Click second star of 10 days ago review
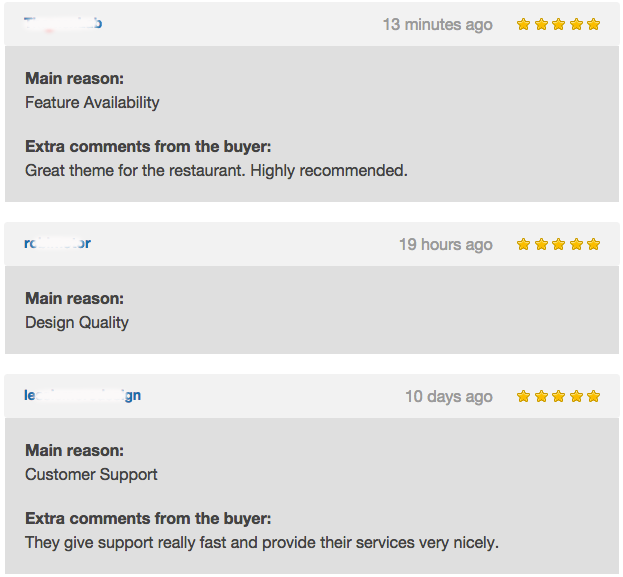 tap(541, 396)
